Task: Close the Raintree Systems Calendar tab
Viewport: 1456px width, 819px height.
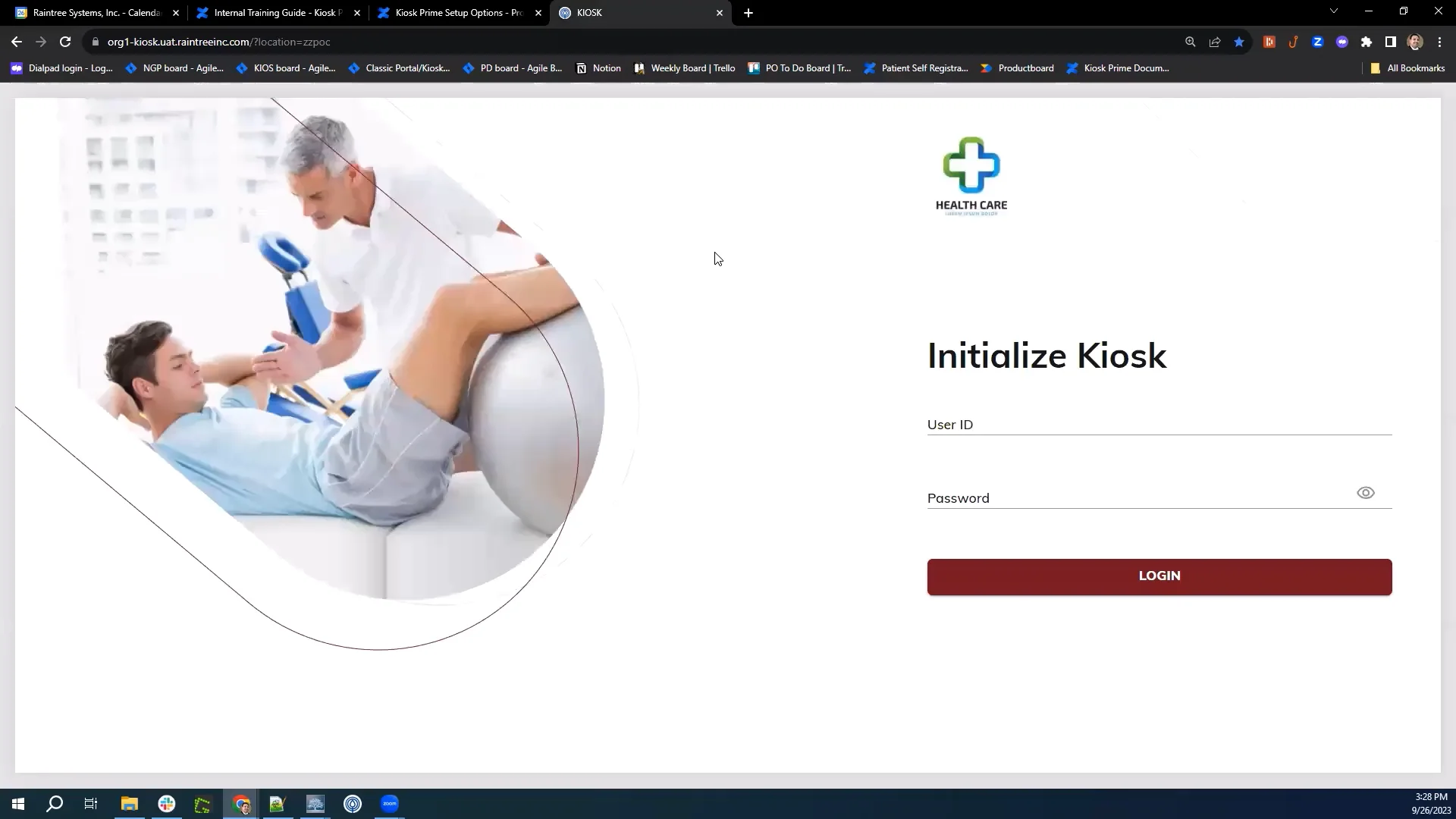Action: (x=175, y=13)
